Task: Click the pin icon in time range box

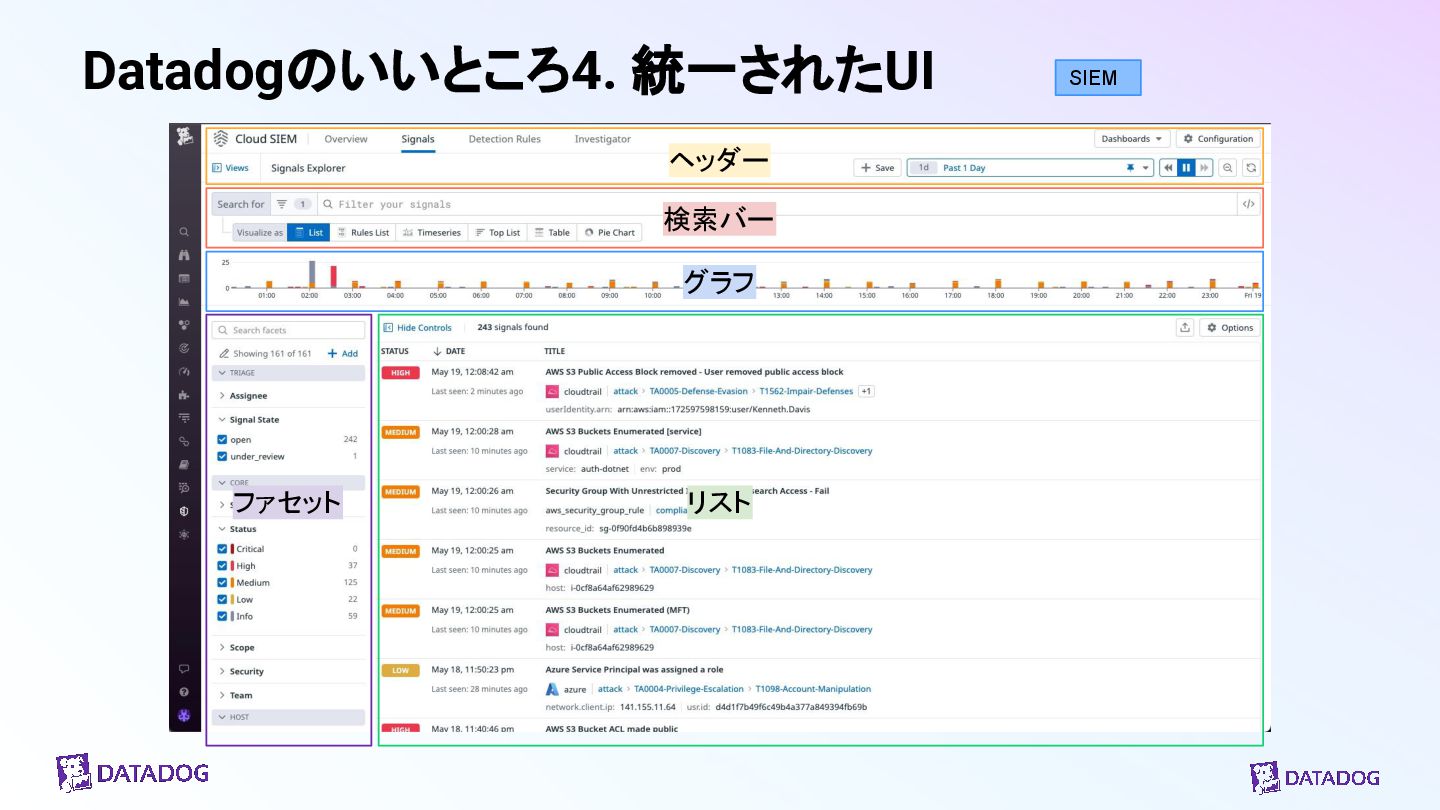Action: coord(1130,168)
